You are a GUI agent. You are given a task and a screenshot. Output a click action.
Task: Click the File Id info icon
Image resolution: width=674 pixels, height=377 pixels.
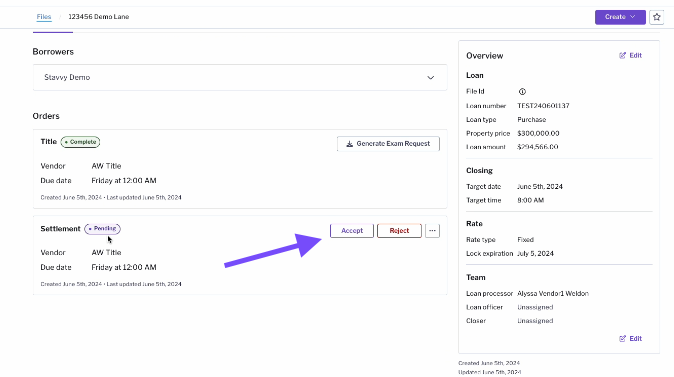point(522,92)
